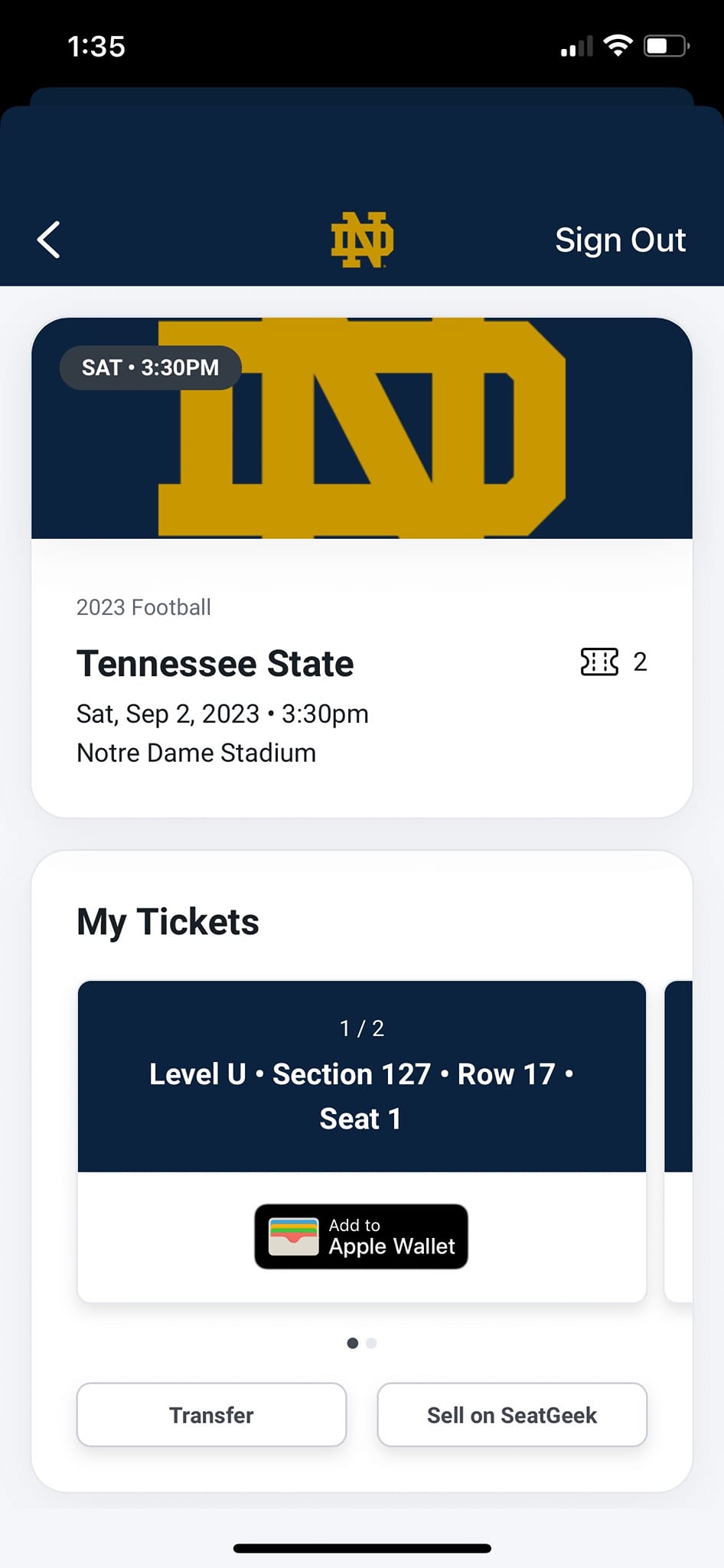Tap the home indicator bar

pyautogui.click(x=362, y=1548)
